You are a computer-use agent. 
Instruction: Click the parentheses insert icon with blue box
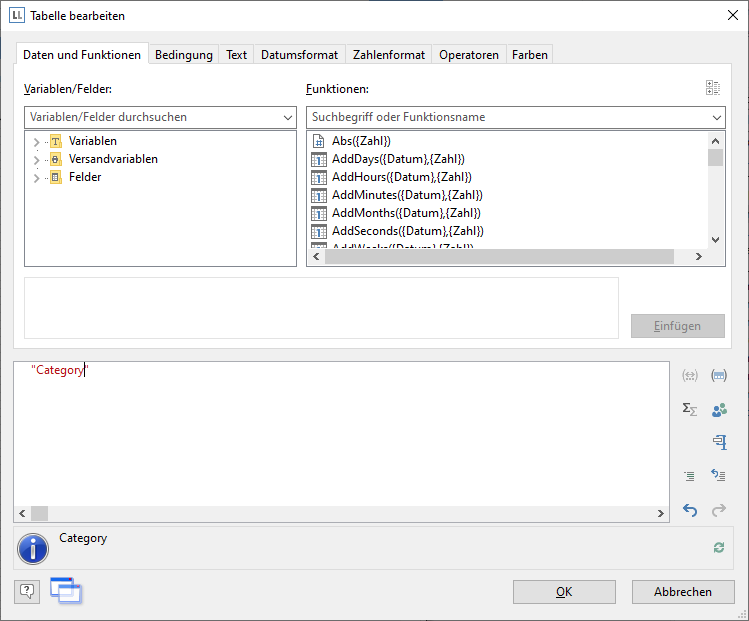point(718,376)
